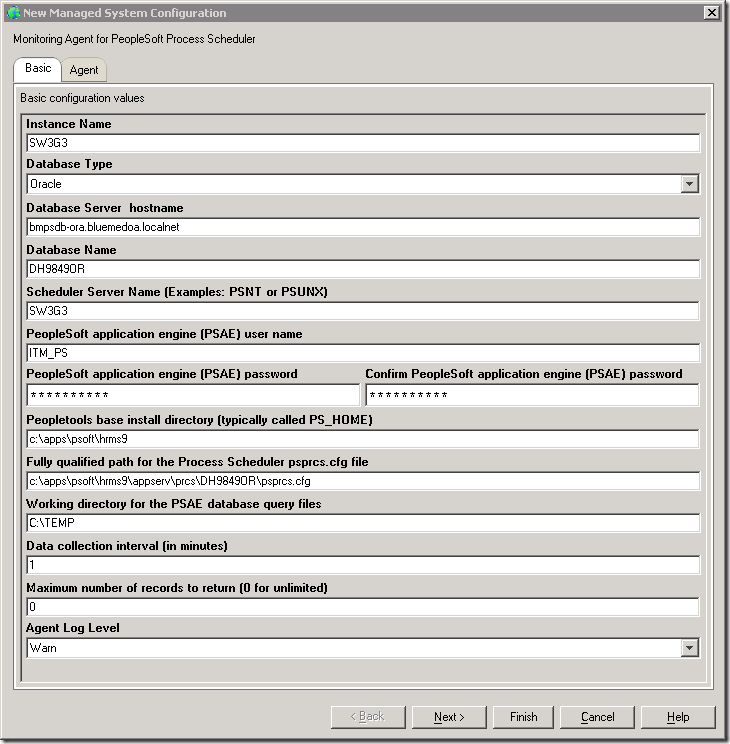Viewport: 730px width, 744px height.
Task: Click the globe icon in the title bar
Action: [x=13, y=13]
